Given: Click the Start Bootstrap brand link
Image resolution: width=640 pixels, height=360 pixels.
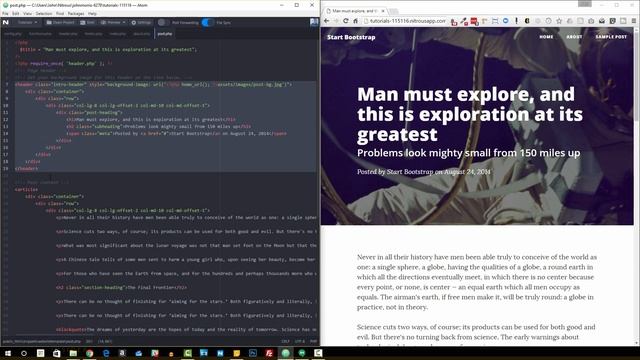Looking at the screenshot, I should coord(351,37).
